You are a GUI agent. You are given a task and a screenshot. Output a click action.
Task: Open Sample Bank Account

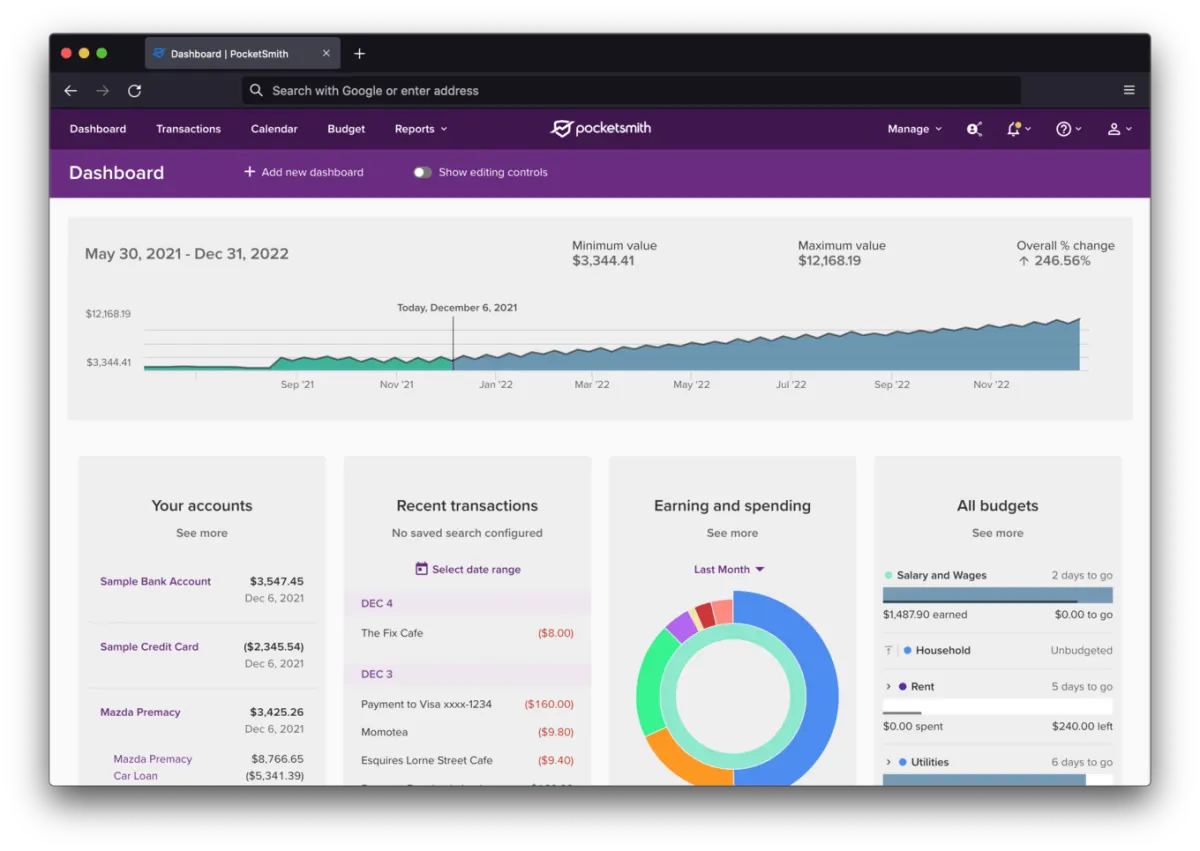[x=155, y=581]
